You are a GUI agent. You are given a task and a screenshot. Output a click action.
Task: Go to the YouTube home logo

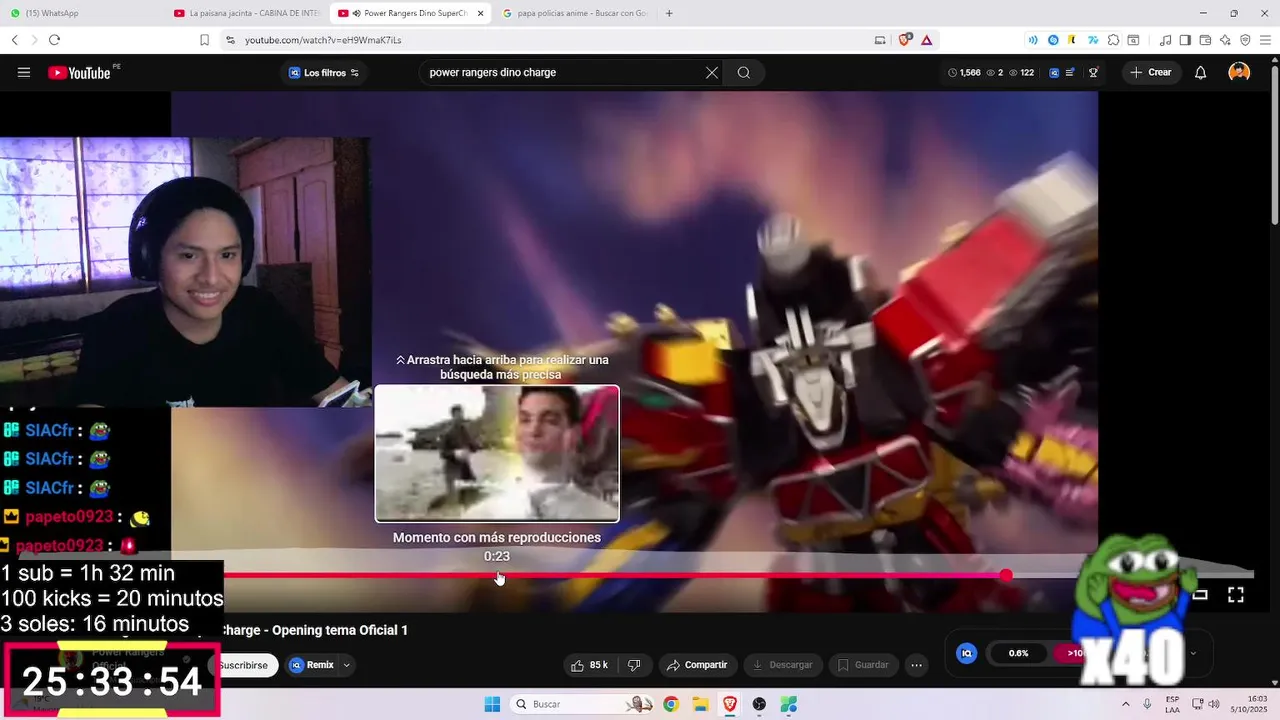pyautogui.click(x=79, y=72)
